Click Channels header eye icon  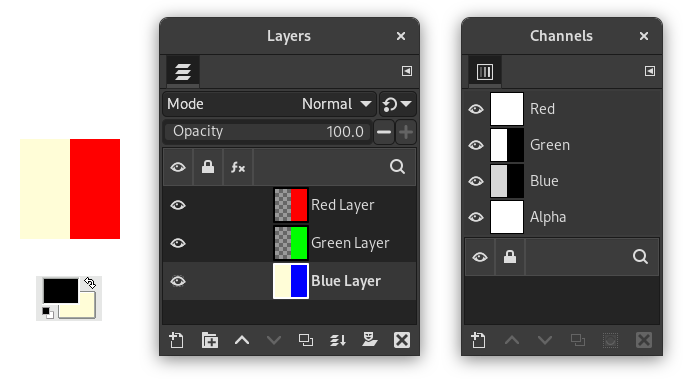(480, 257)
